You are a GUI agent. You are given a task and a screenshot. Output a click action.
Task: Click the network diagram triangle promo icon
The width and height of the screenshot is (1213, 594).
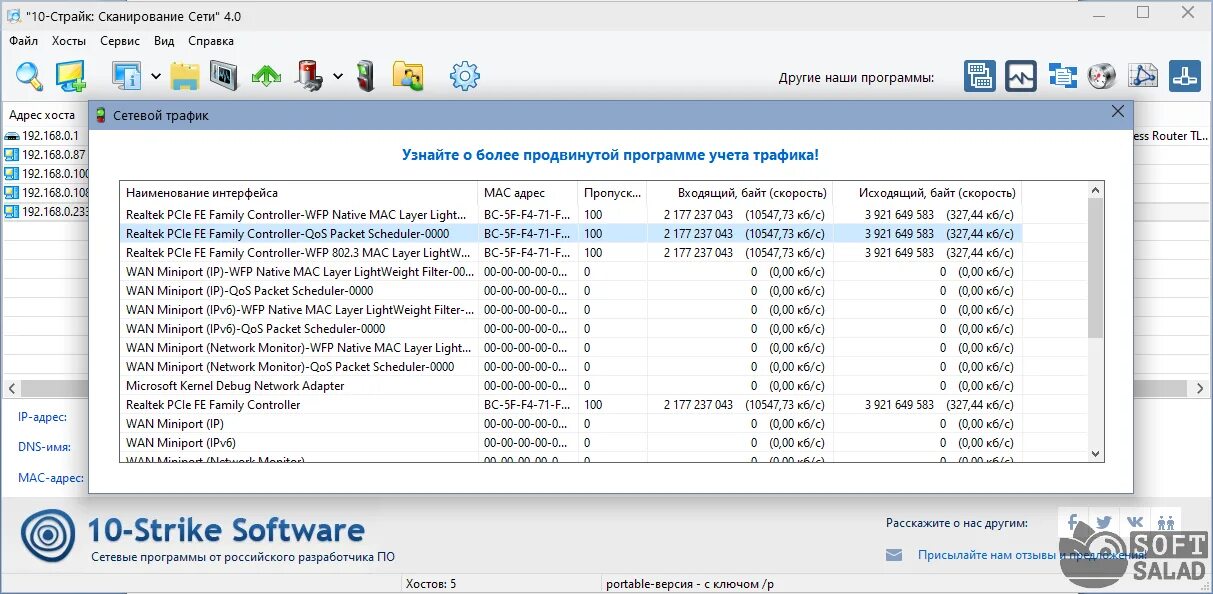click(1143, 77)
